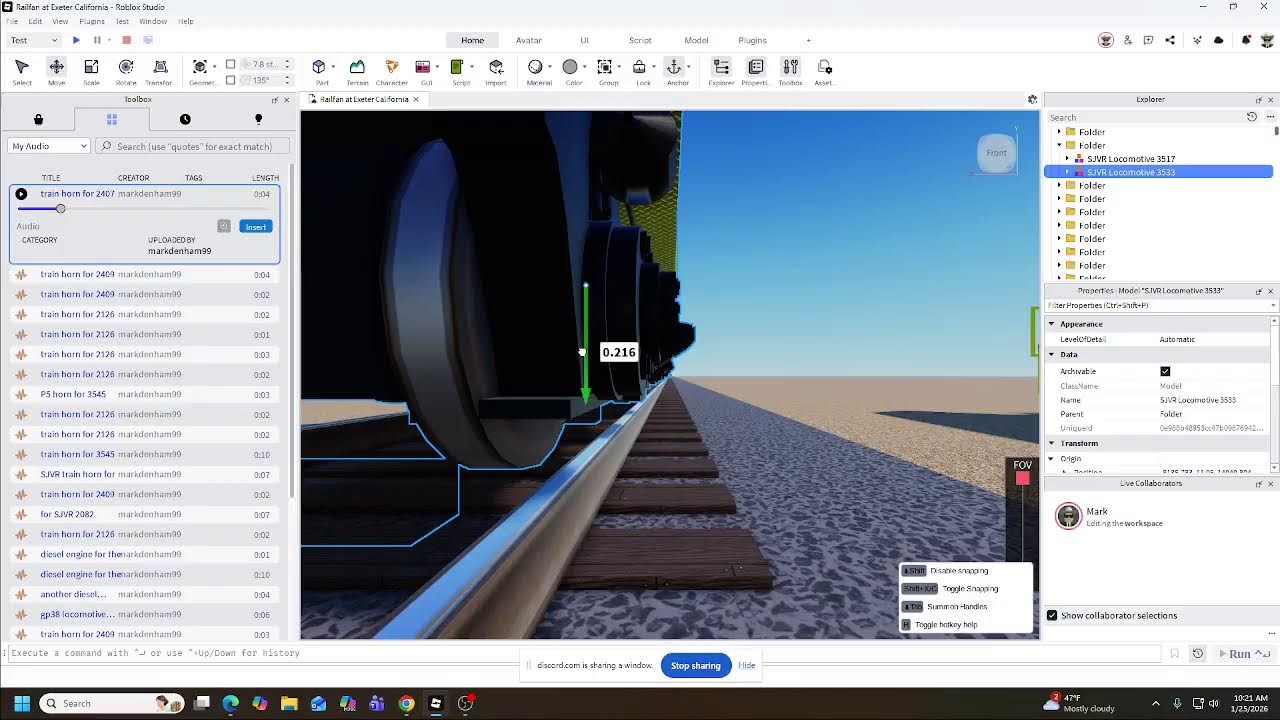Click Stop sharing button

[x=696, y=665]
